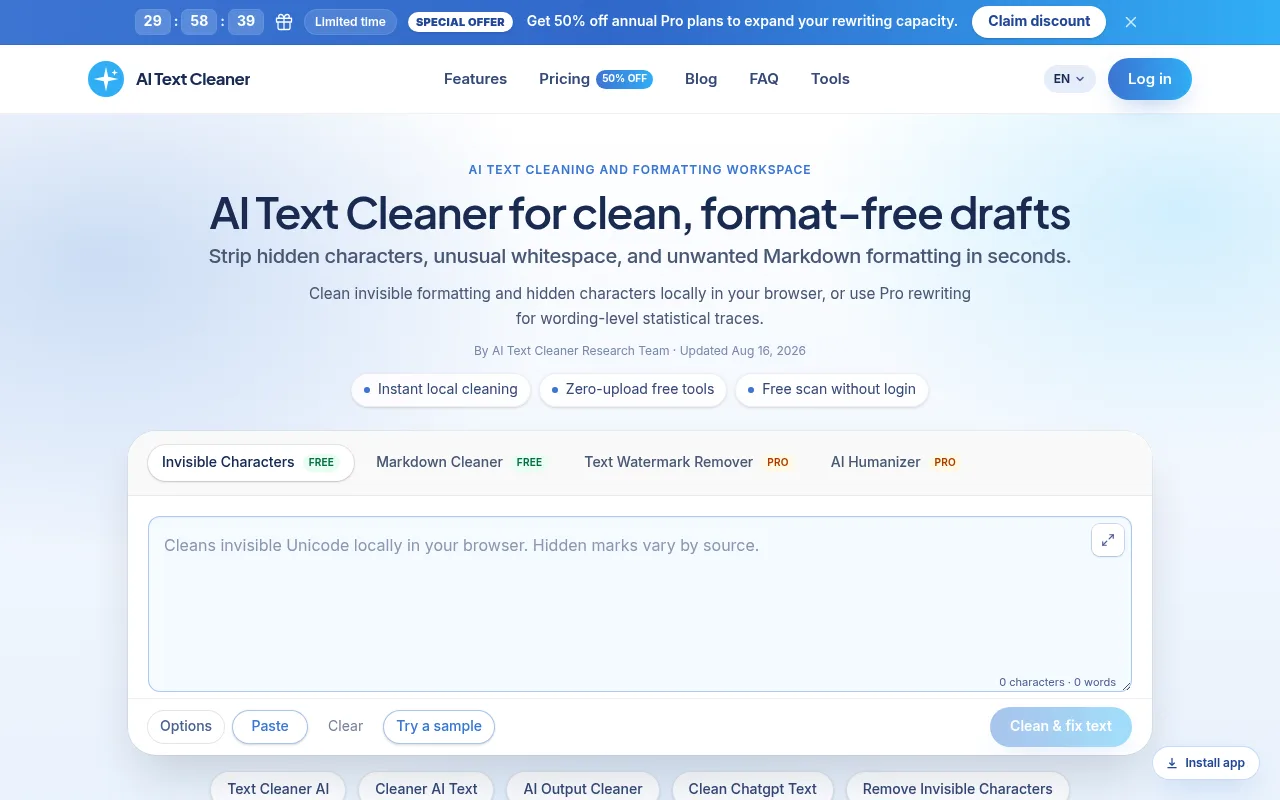Open the Features menu item
This screenshot has width=1280, height=800.
coord(475,79)
